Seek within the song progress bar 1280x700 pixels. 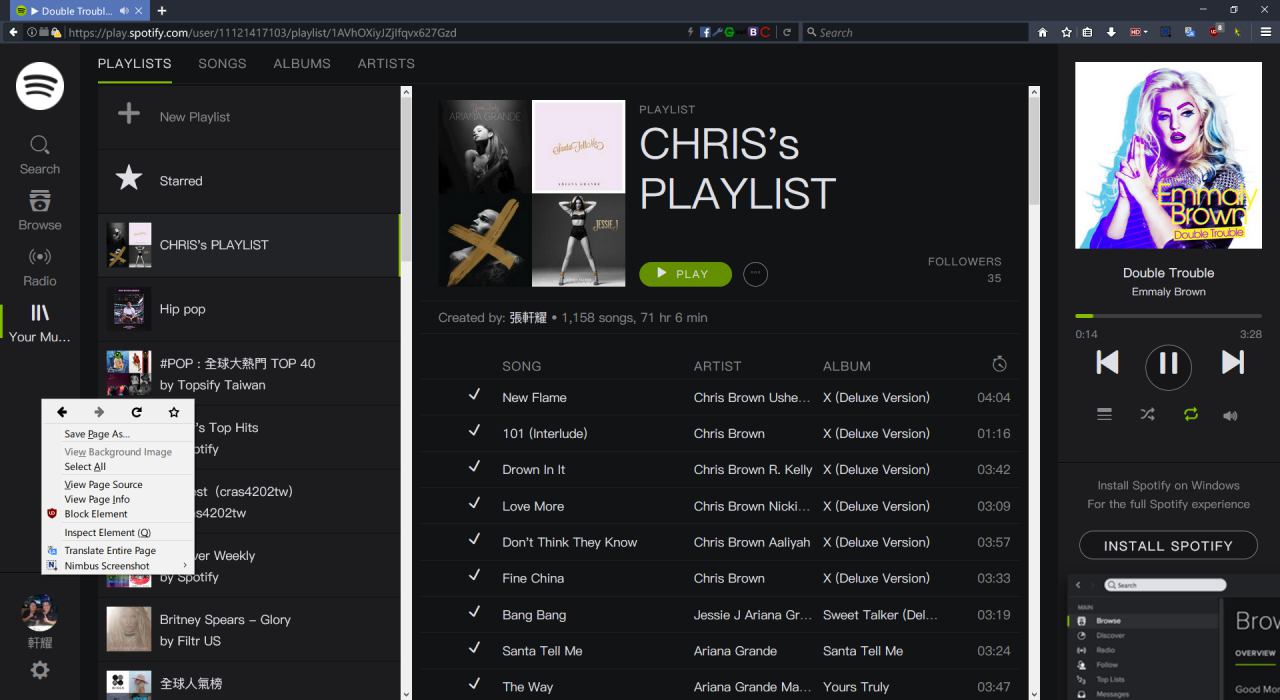pyautogui.click(x=1168, y=316)
